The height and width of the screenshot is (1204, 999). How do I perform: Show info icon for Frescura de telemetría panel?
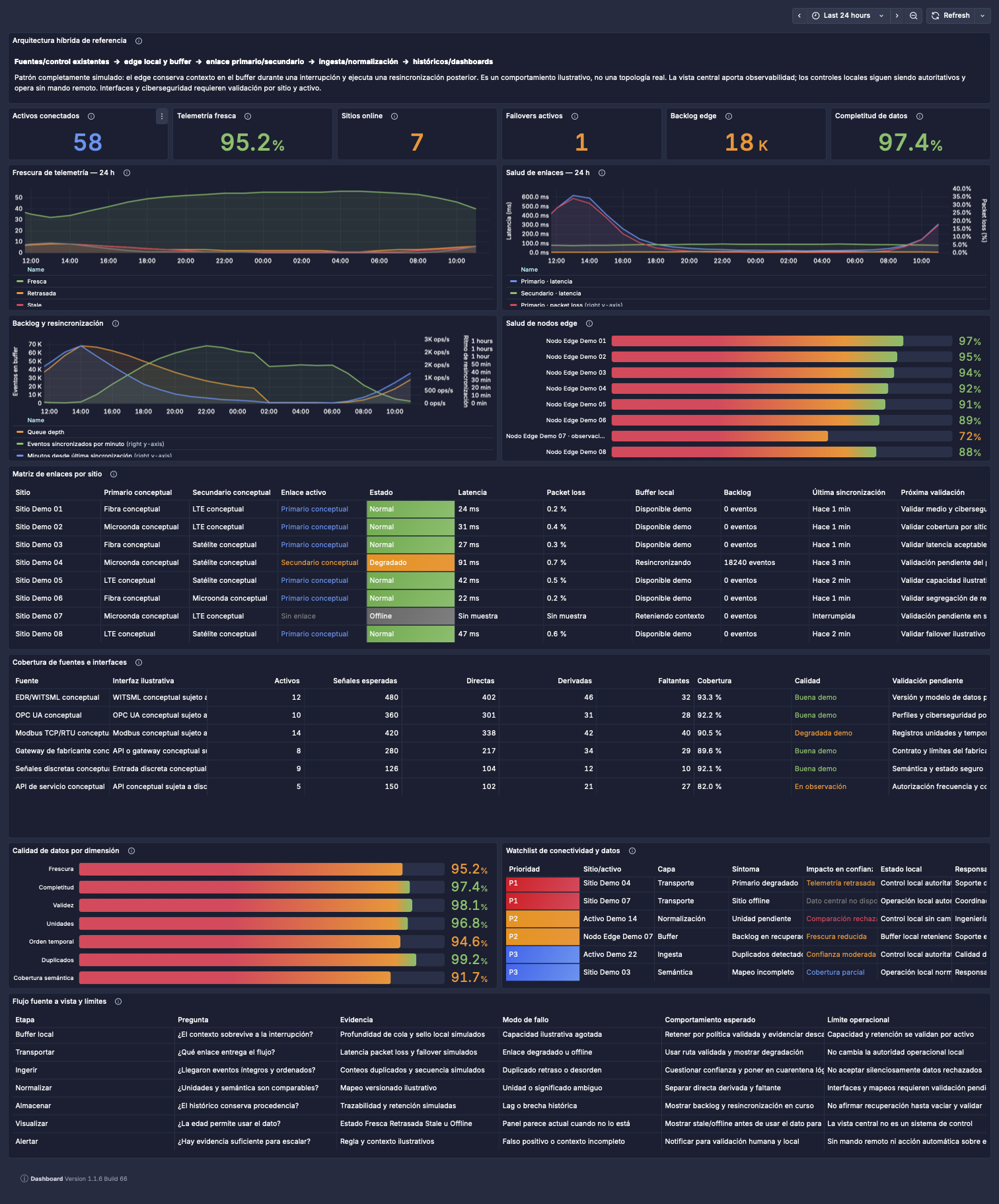(x=127, y=173)
